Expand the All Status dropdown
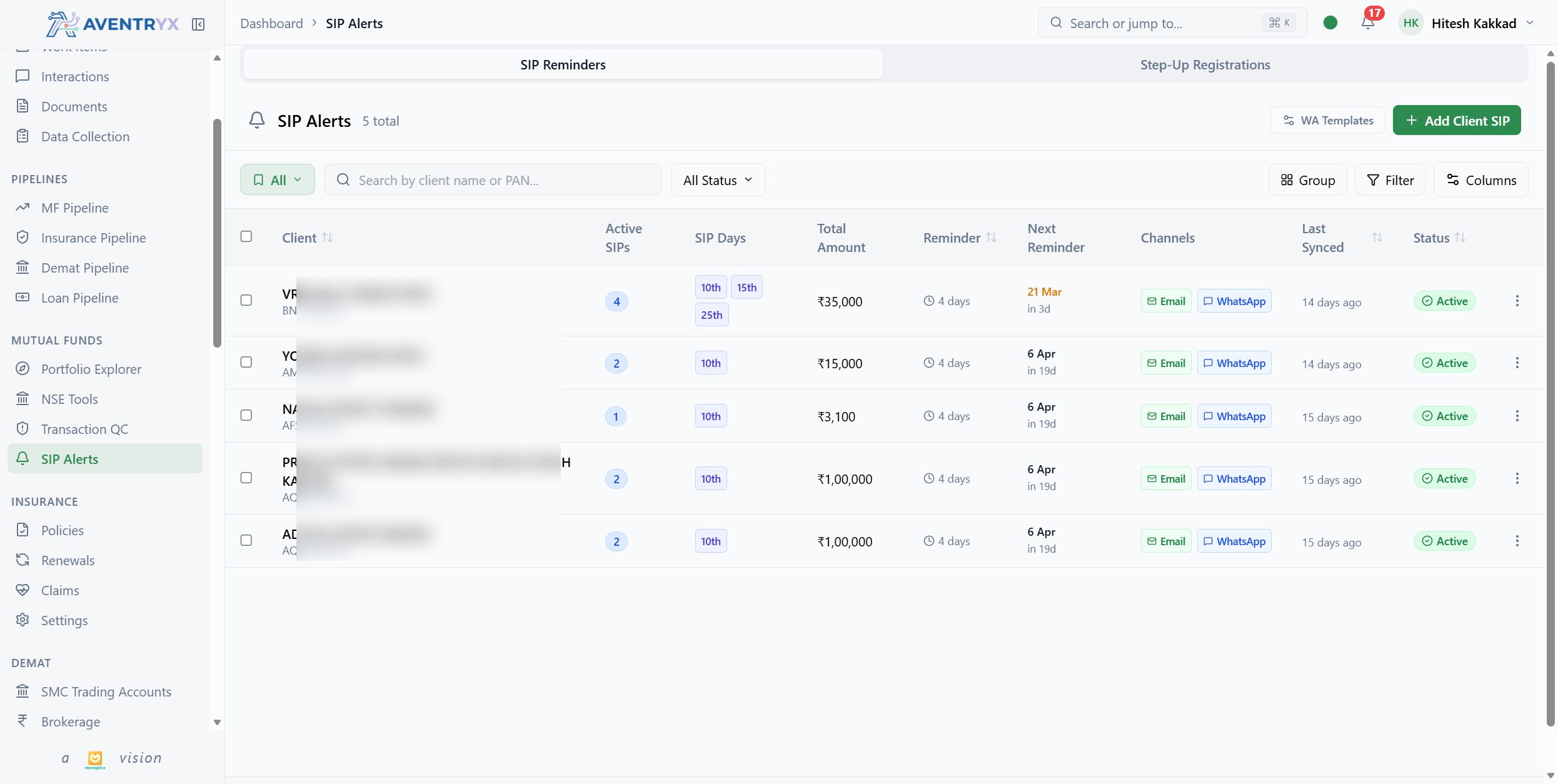Viewport: 1558px width, 784px height. 718,180
